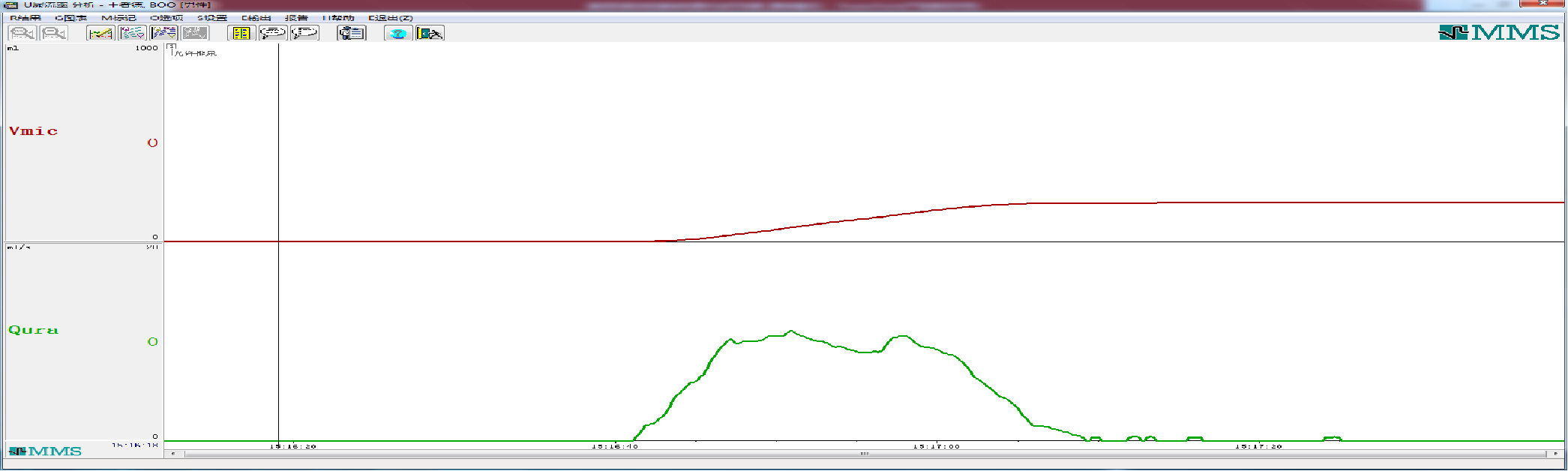Open the R结果 menu
Viewport: 1568px width, 471px height.
click(x=25, y=18)
